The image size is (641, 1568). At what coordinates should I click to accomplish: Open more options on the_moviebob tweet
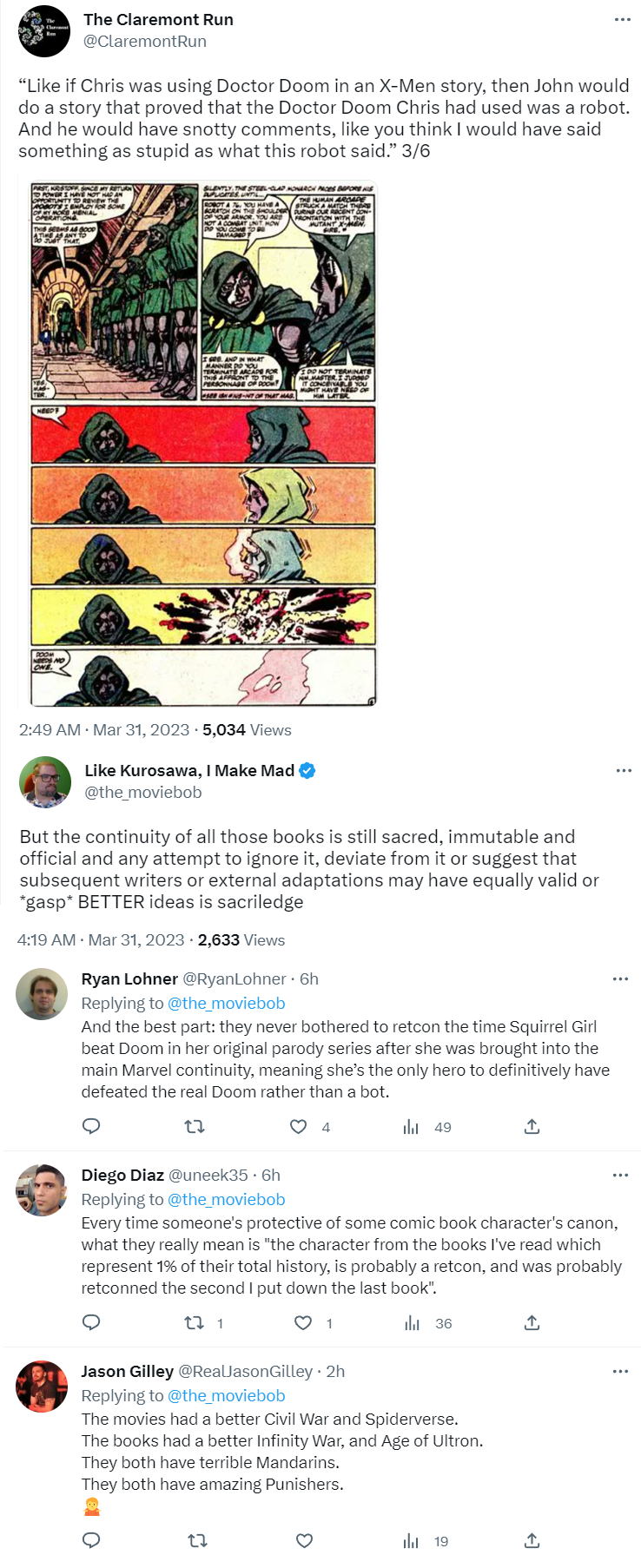(x=624, y=770)
